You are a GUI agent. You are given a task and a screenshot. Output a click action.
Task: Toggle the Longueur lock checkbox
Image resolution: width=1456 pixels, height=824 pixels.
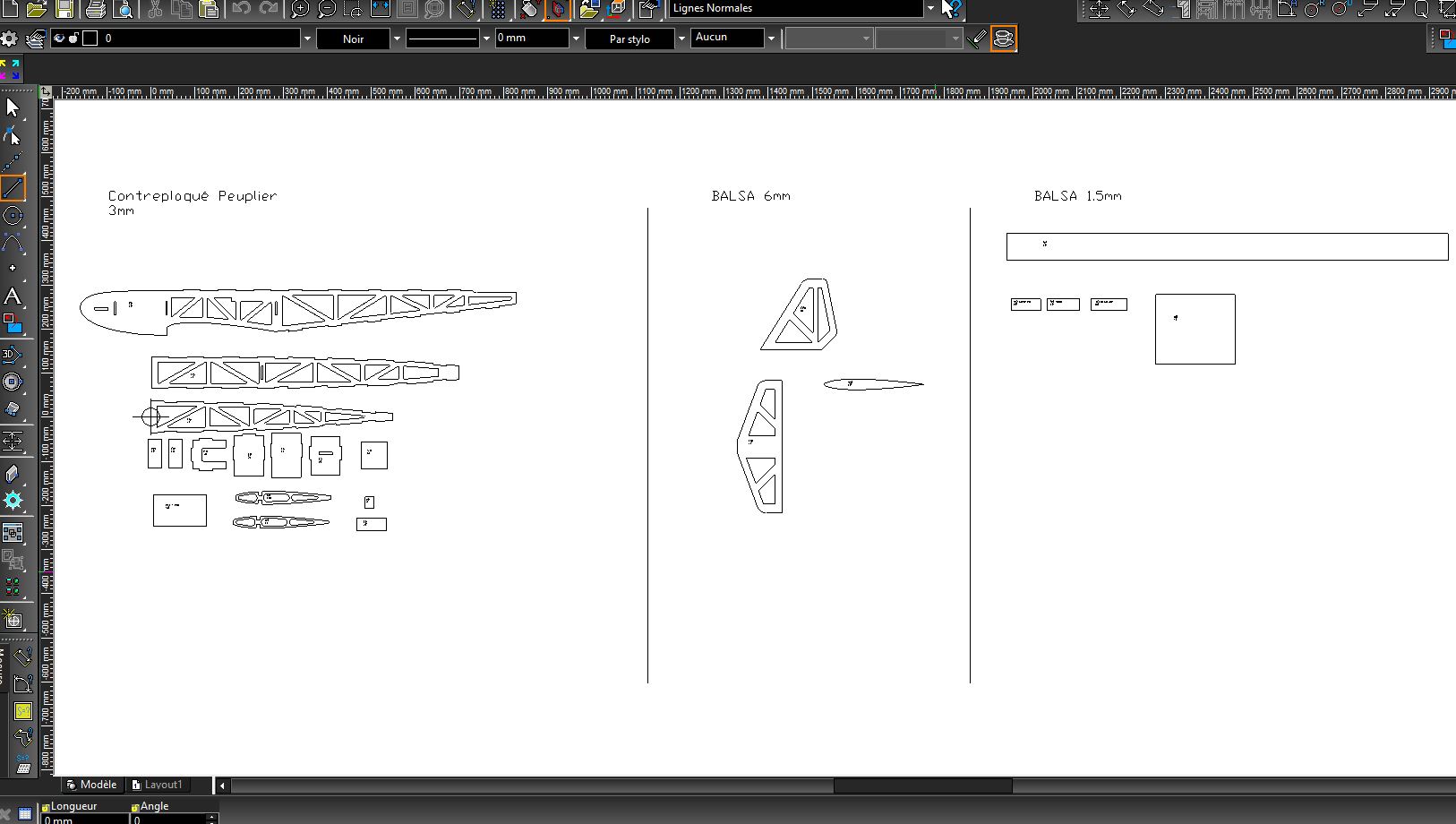pyautogui.click(x=46, y=807)
